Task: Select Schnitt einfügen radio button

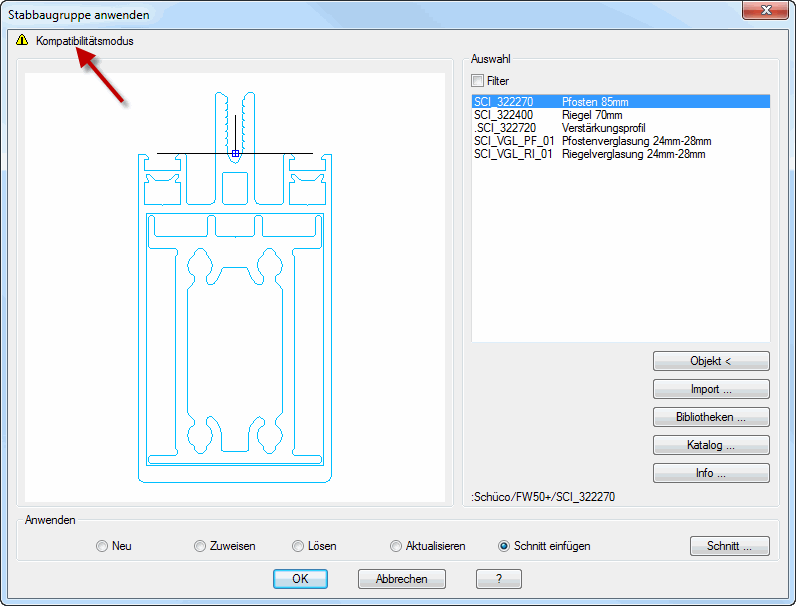Action: (x=504, y=546)
